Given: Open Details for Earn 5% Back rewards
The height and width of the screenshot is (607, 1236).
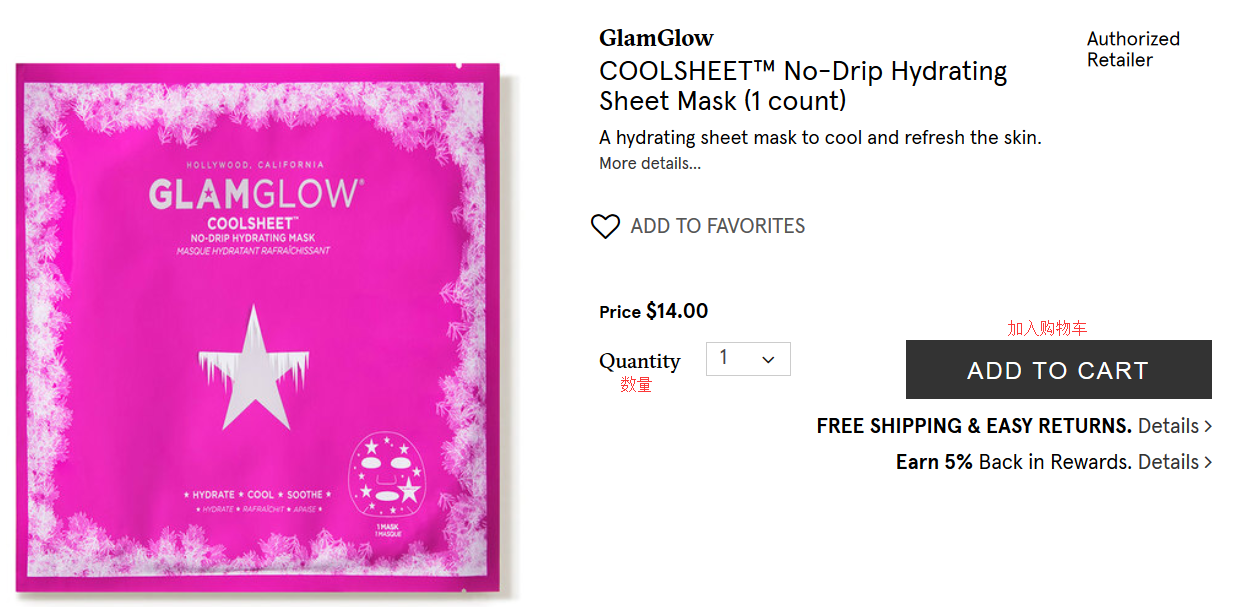Looking at the screenshot, I should tap(1168, 463).
